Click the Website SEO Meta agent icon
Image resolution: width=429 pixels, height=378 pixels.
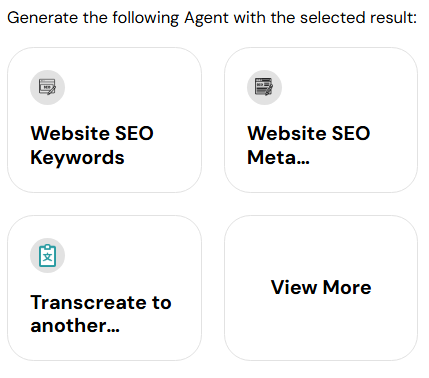(264, 87)
